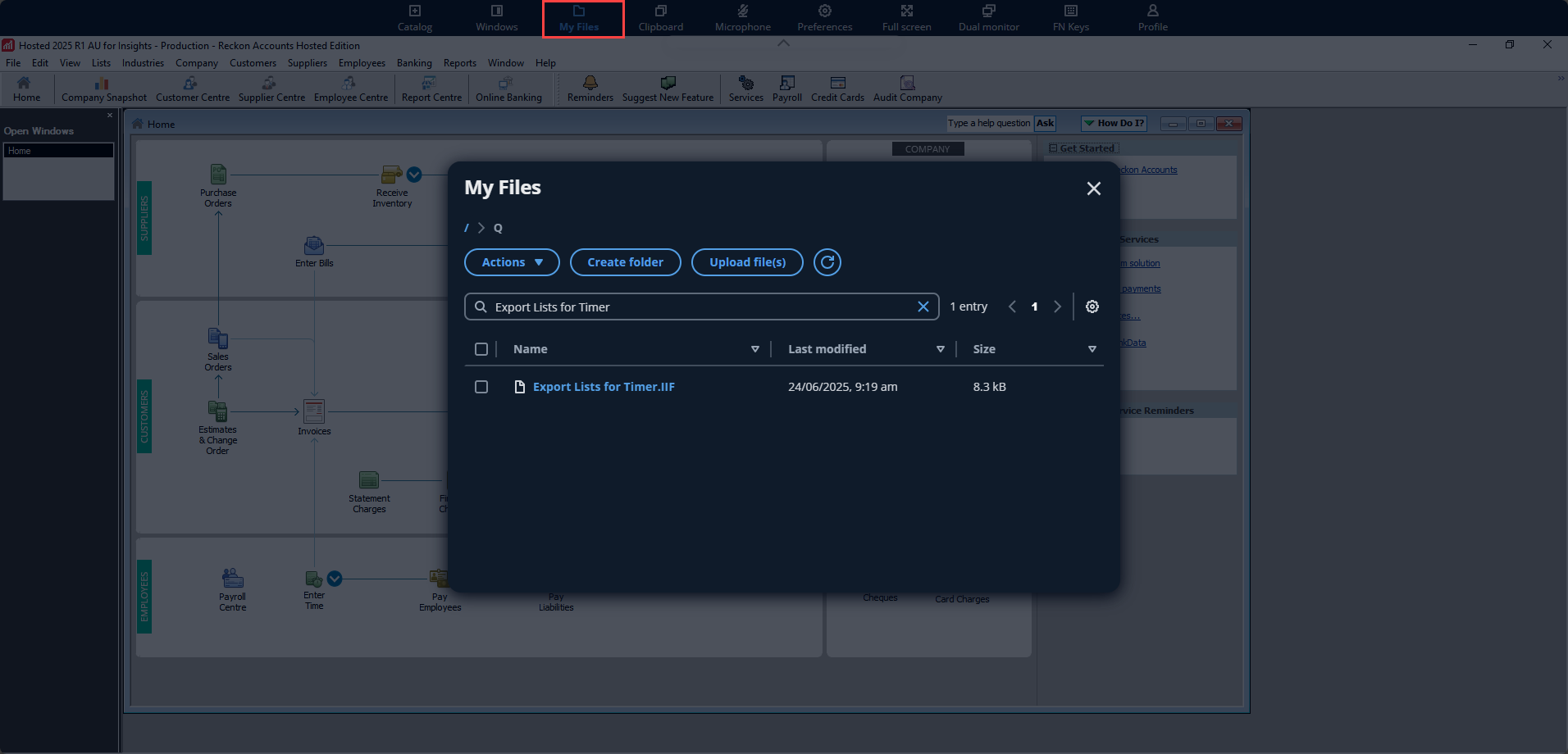
Task: Open the Help menu
Action: point(545,63)
